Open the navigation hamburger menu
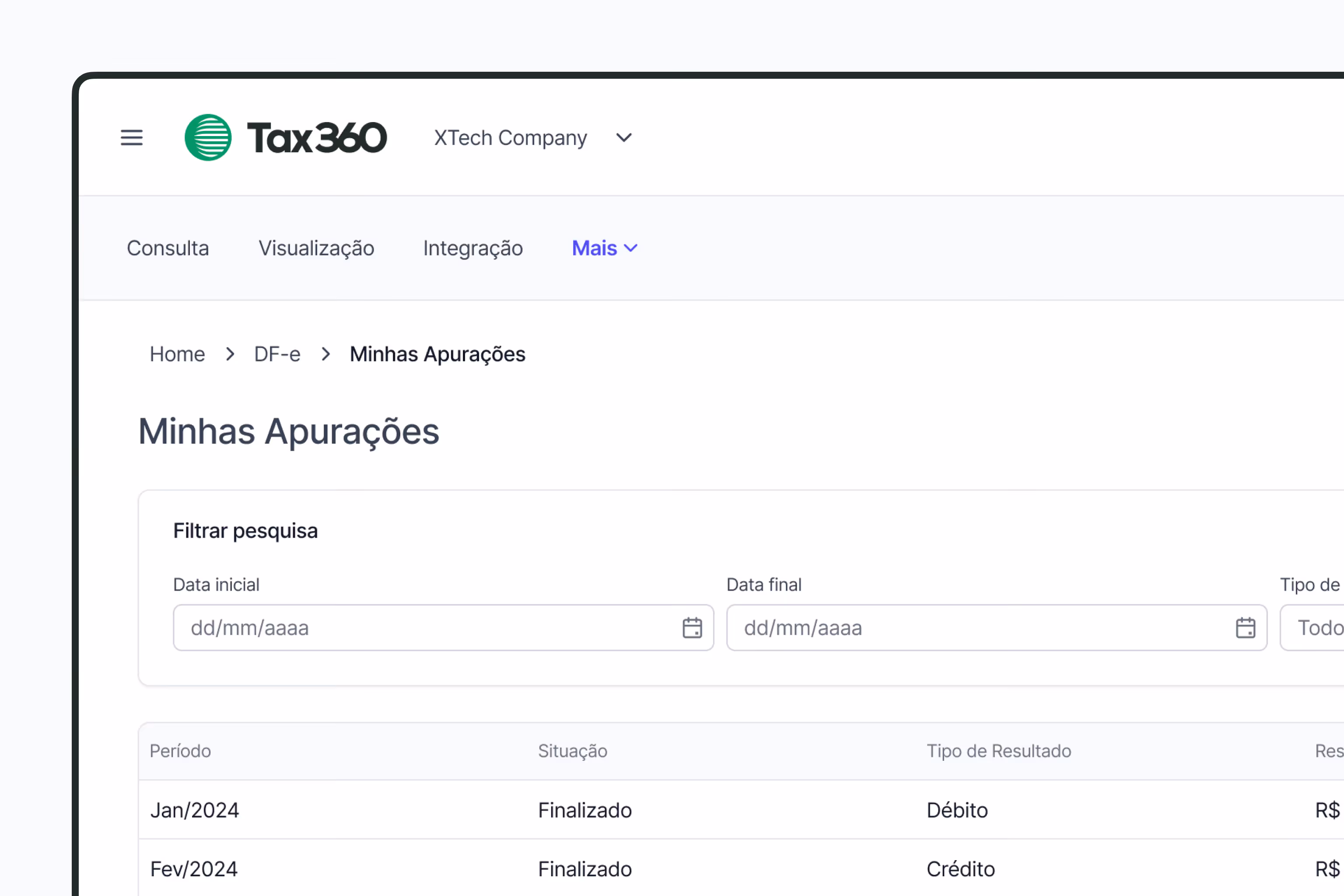Image resolution: width=1344 pixels, height=896 pixels. click(131, 137)
